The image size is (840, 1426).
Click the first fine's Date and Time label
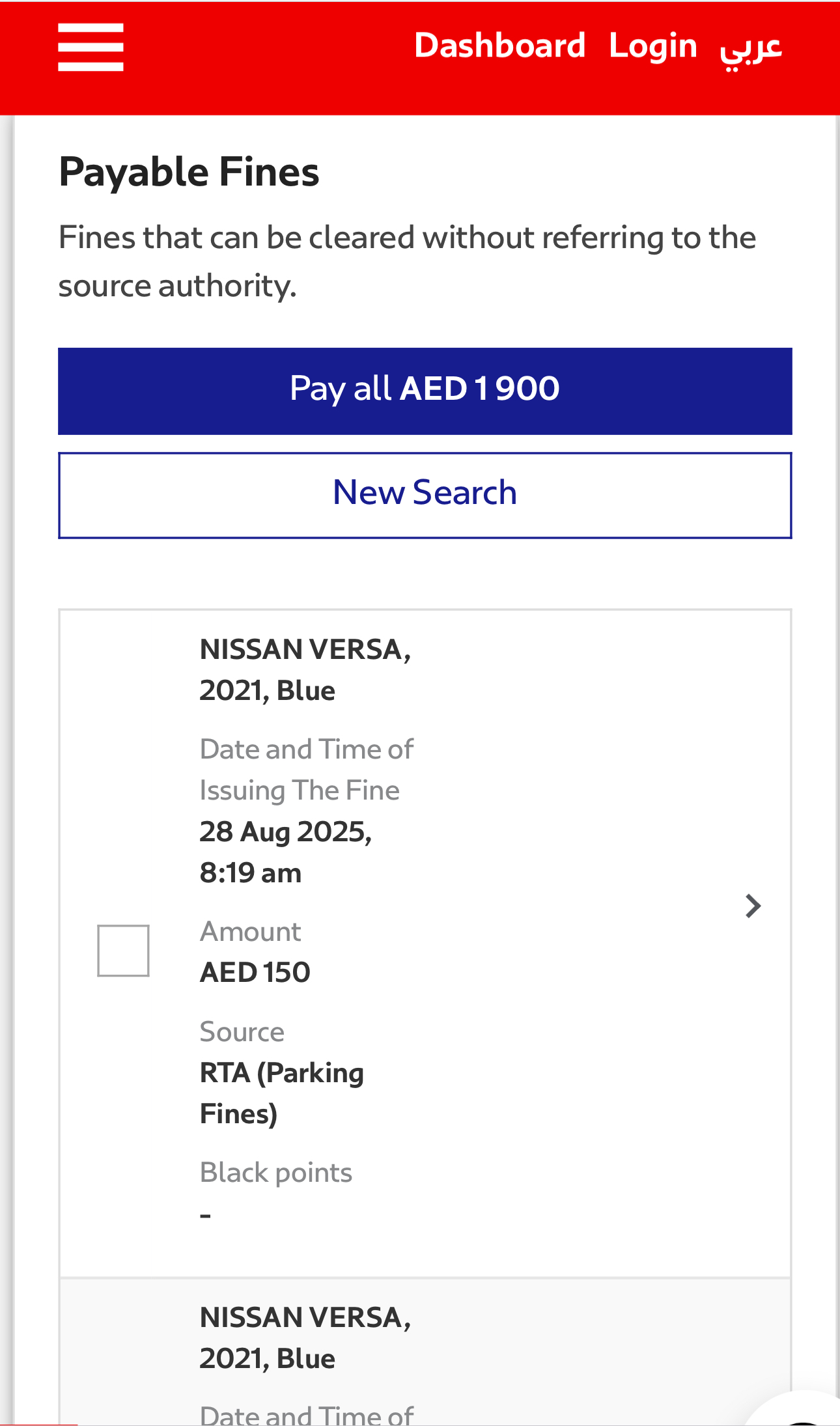coord(306,769)
